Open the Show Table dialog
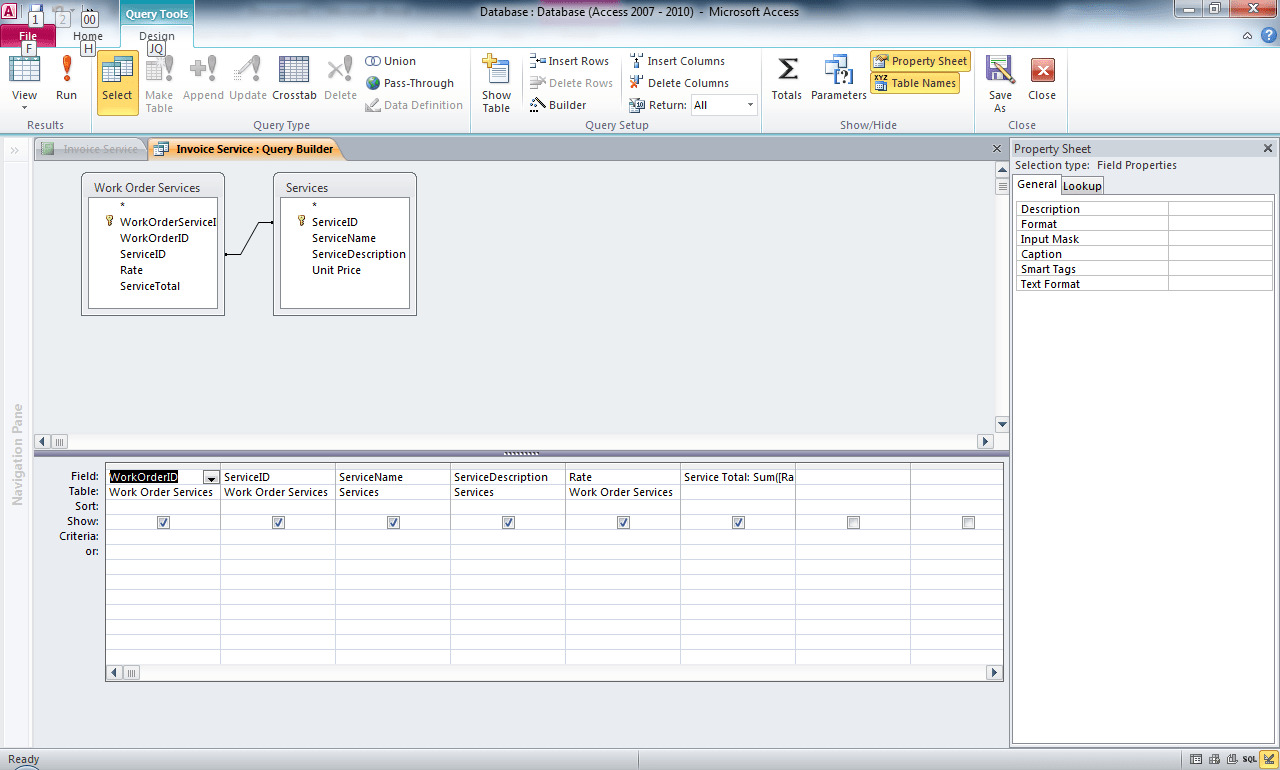 [x=496, y=83]
